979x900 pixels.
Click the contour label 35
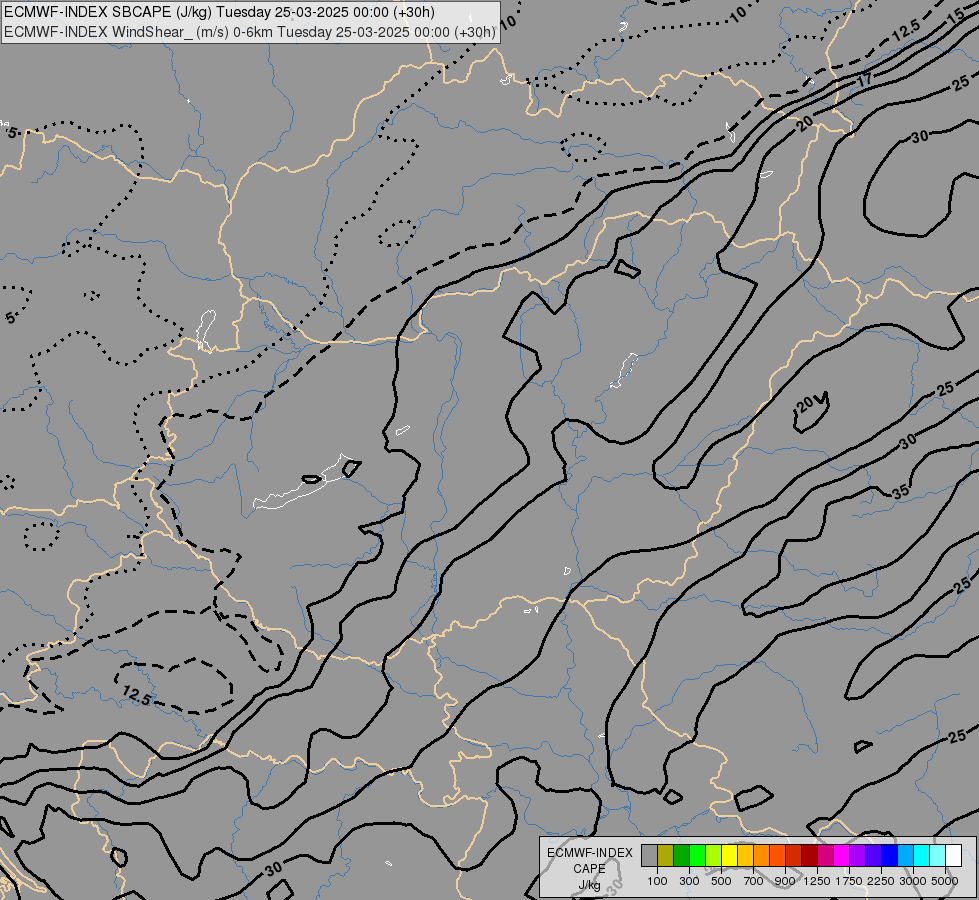tap(900, 492)
